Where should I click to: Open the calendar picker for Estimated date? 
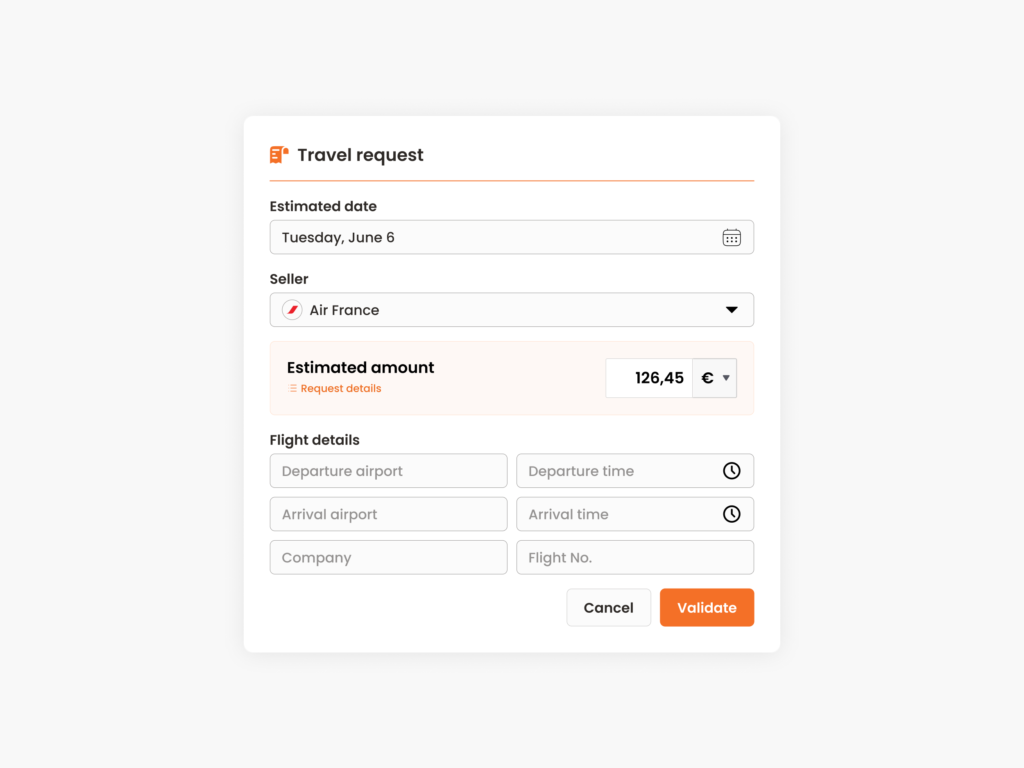click(732, 237)
